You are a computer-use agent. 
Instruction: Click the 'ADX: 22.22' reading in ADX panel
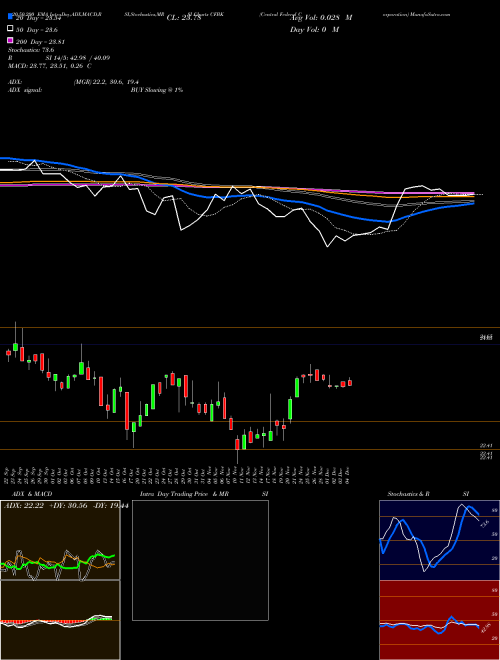(24, 506)
